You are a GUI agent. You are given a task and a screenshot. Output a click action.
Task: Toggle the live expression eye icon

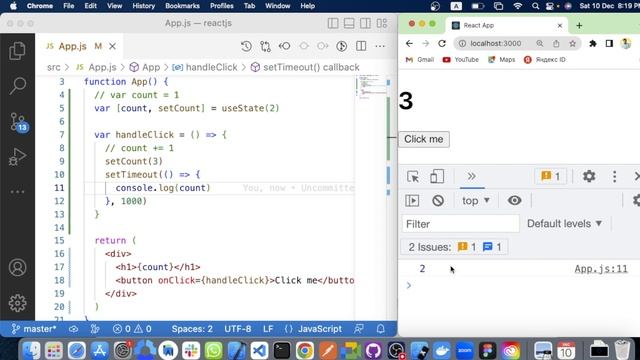[x=514, y=200]
